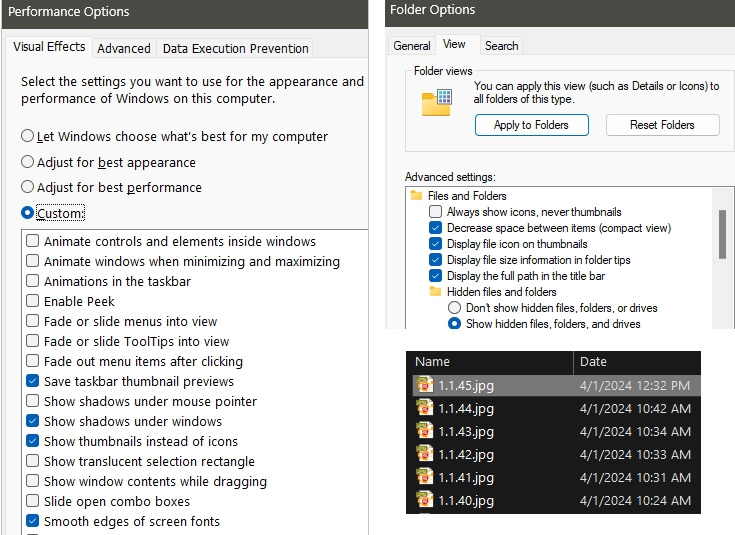This screenshot has height=535, width=735.
Task: Enable Animate controls and elements inside windows
Action: pyautogui.click(x=32, y=241)
